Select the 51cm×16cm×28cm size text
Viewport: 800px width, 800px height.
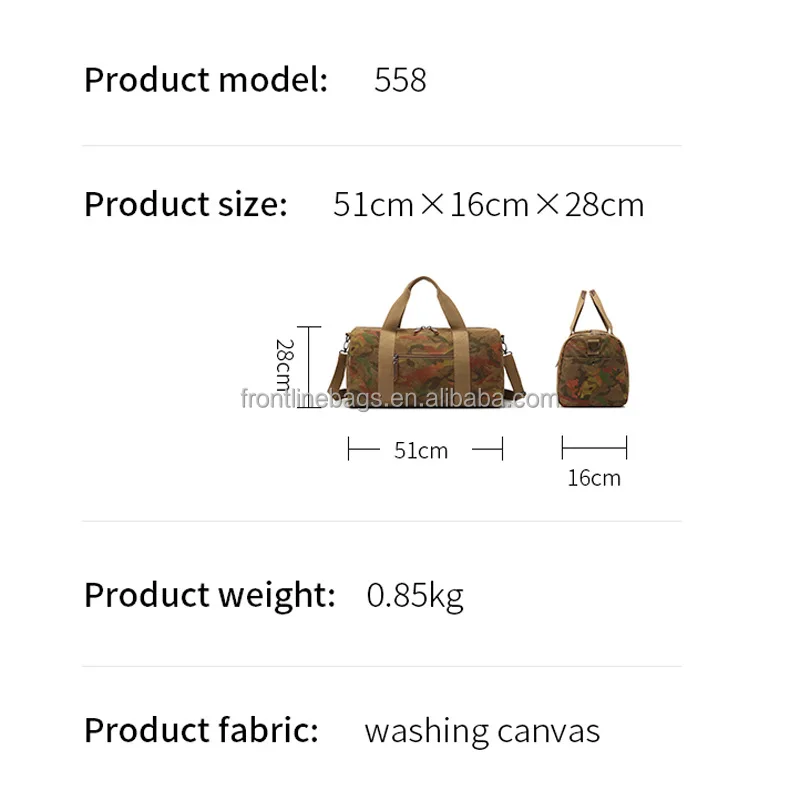pyautogui.click(x=488, y=205)
